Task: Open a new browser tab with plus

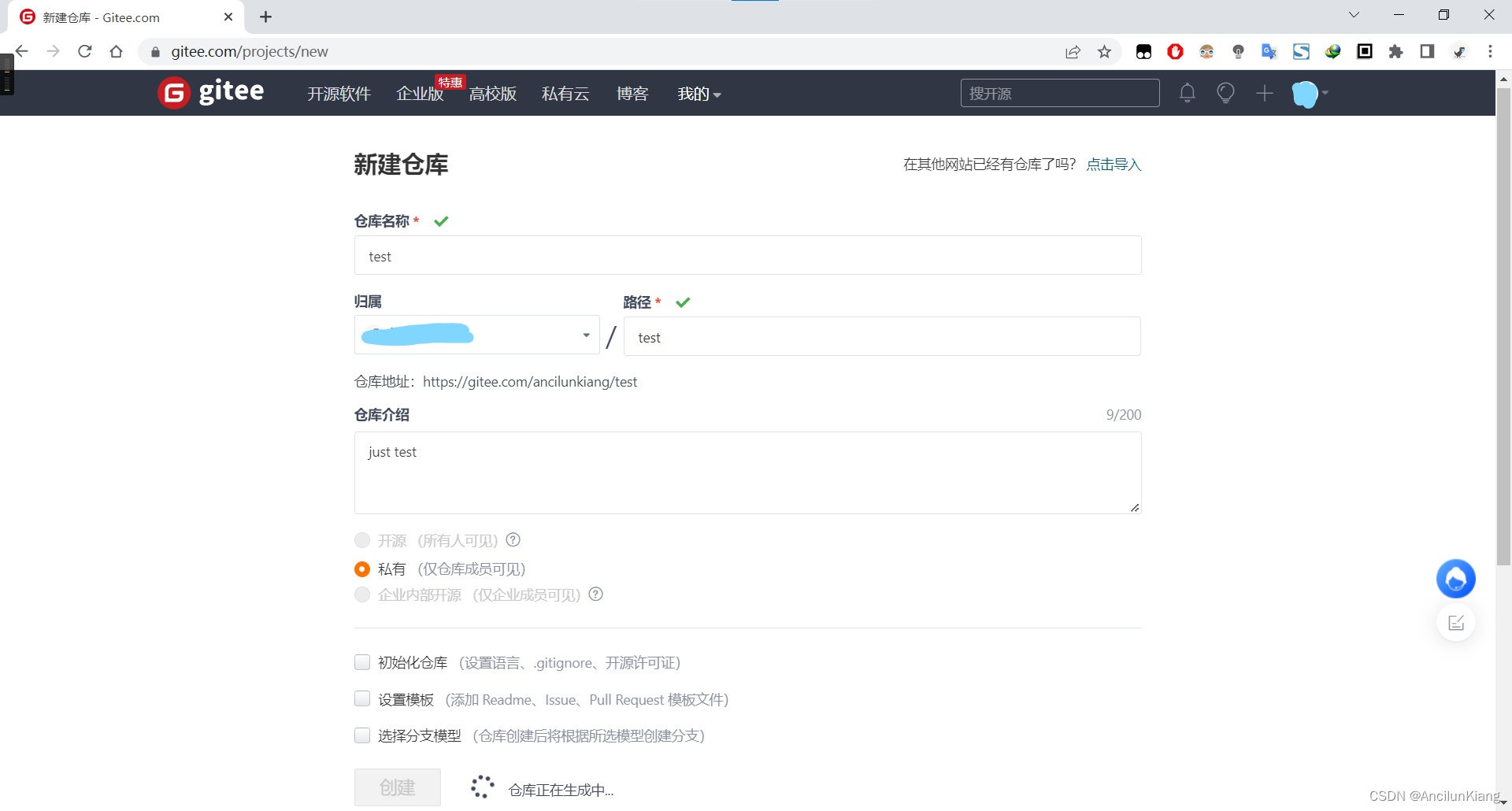Action: pyautogui.click(x=266, y=17)
